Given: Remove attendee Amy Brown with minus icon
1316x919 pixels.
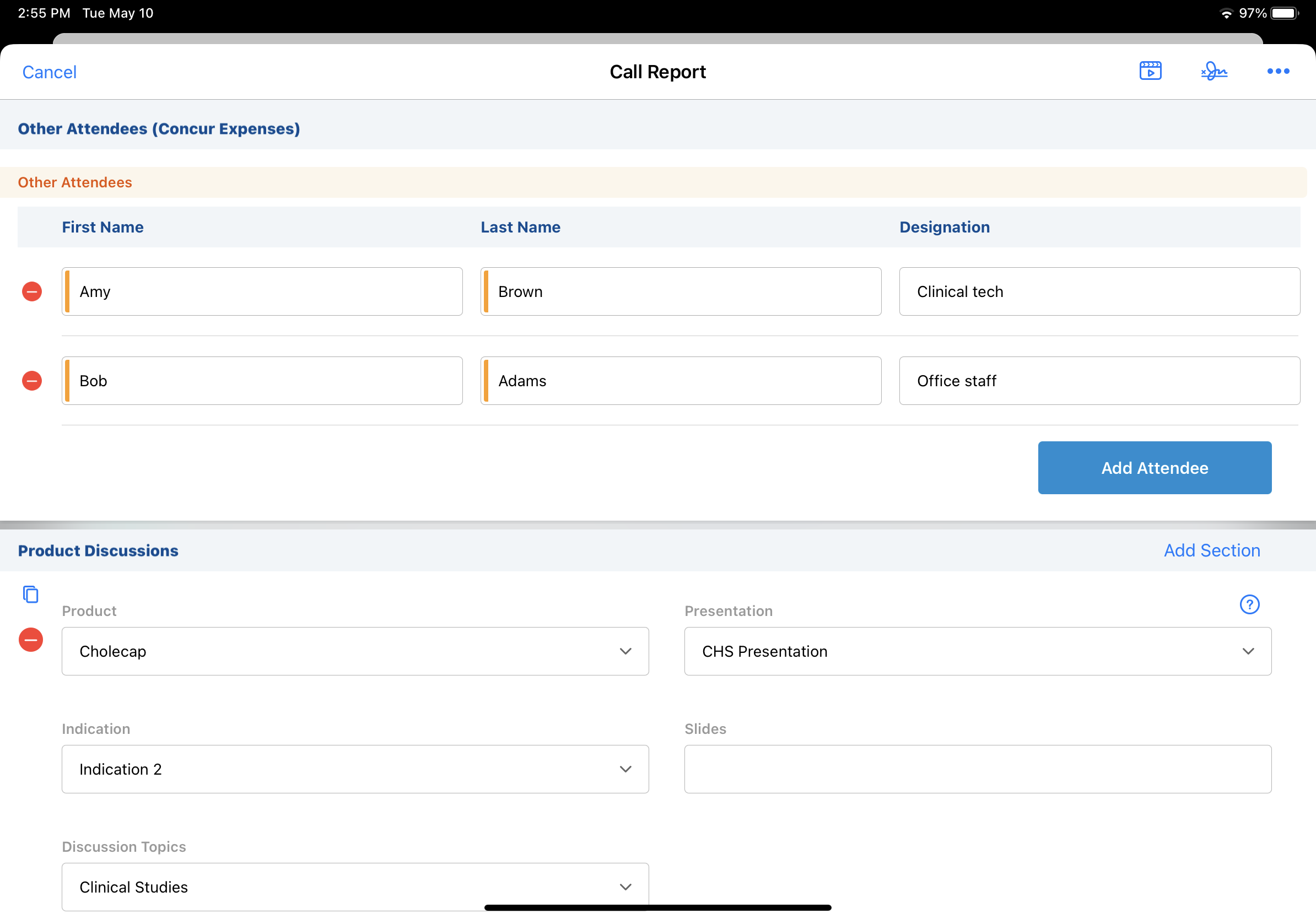Looking at the screenshot, I should point(32,291).
